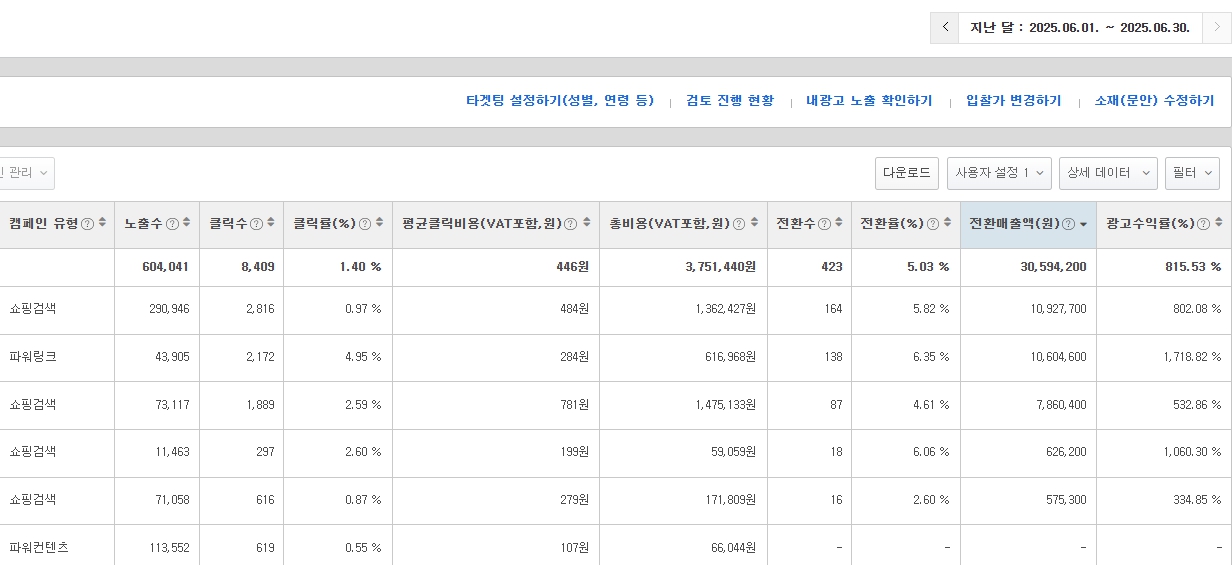Click sort arrows on 전환율(%) column
This screenshot has width=1232, height=565.
coord(946,224)
